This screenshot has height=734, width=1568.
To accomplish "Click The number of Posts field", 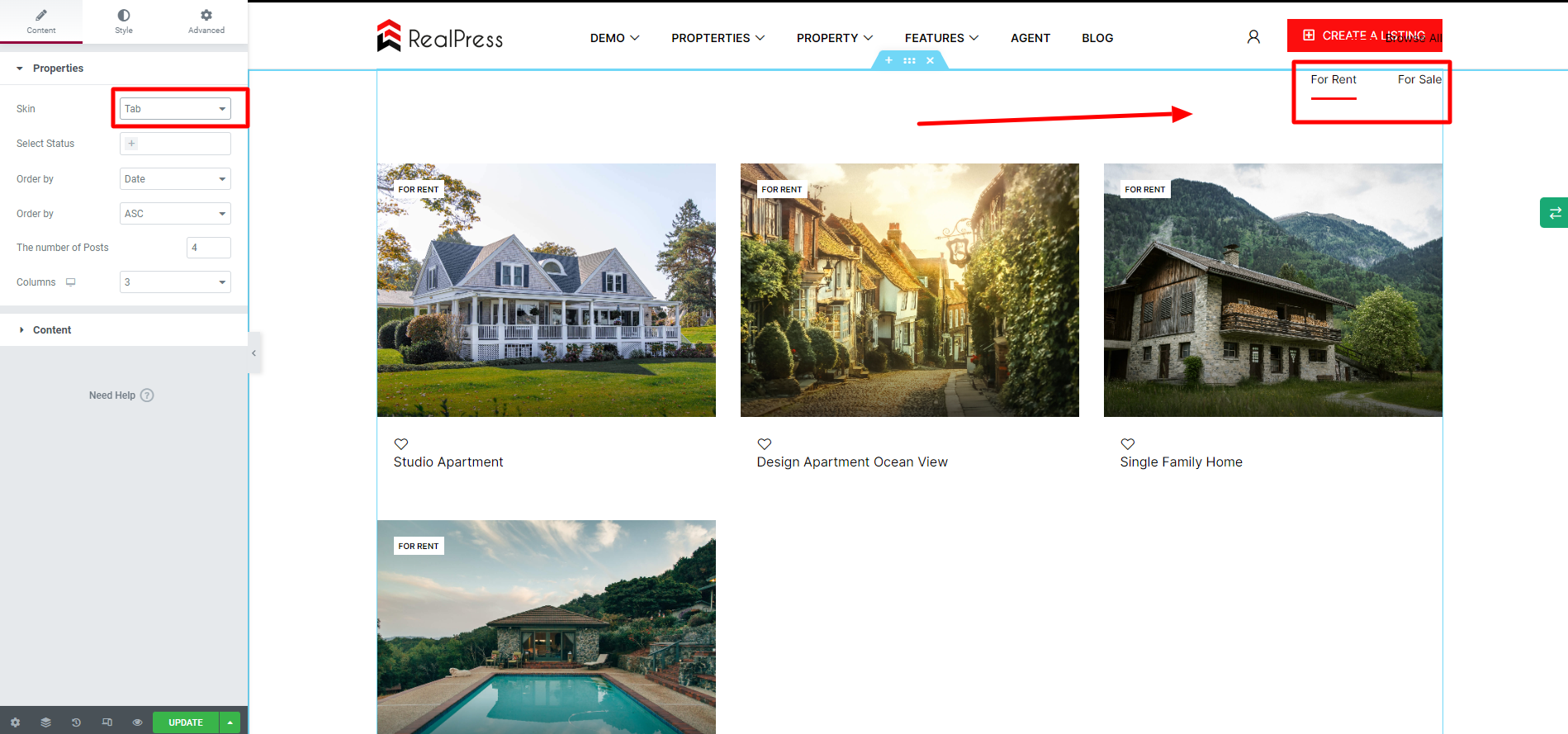I will pyautogui.click(x=209, y=248).
